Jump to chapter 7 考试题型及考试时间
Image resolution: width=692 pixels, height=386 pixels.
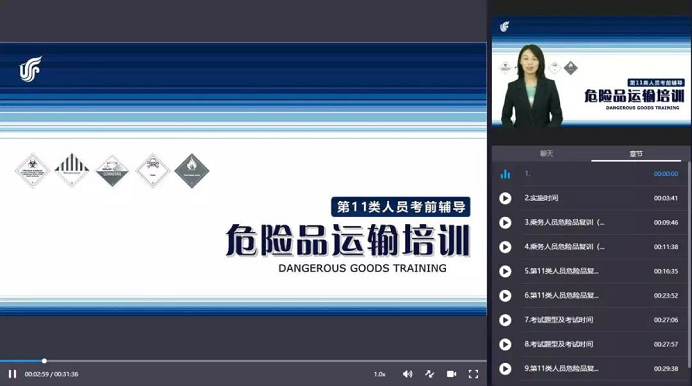tap(590, 320)
